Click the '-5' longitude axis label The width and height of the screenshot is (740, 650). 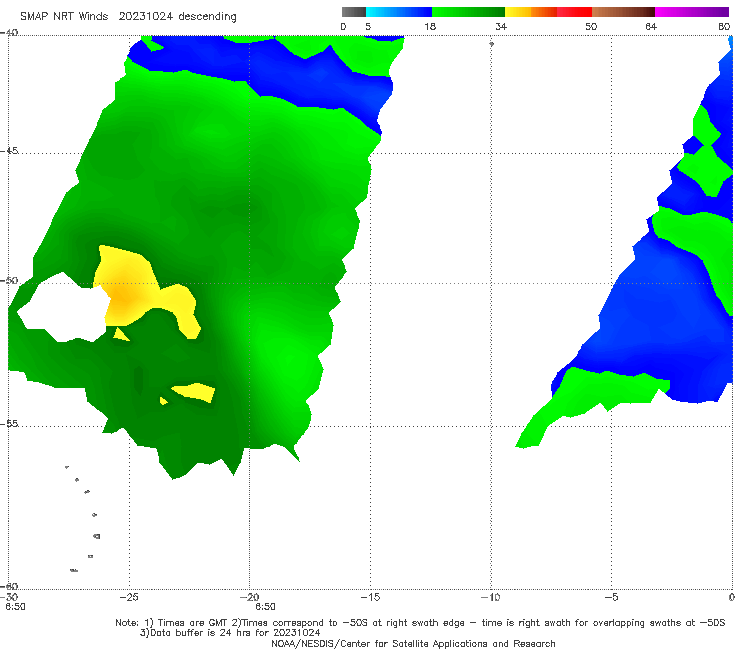tap(611, 597)
